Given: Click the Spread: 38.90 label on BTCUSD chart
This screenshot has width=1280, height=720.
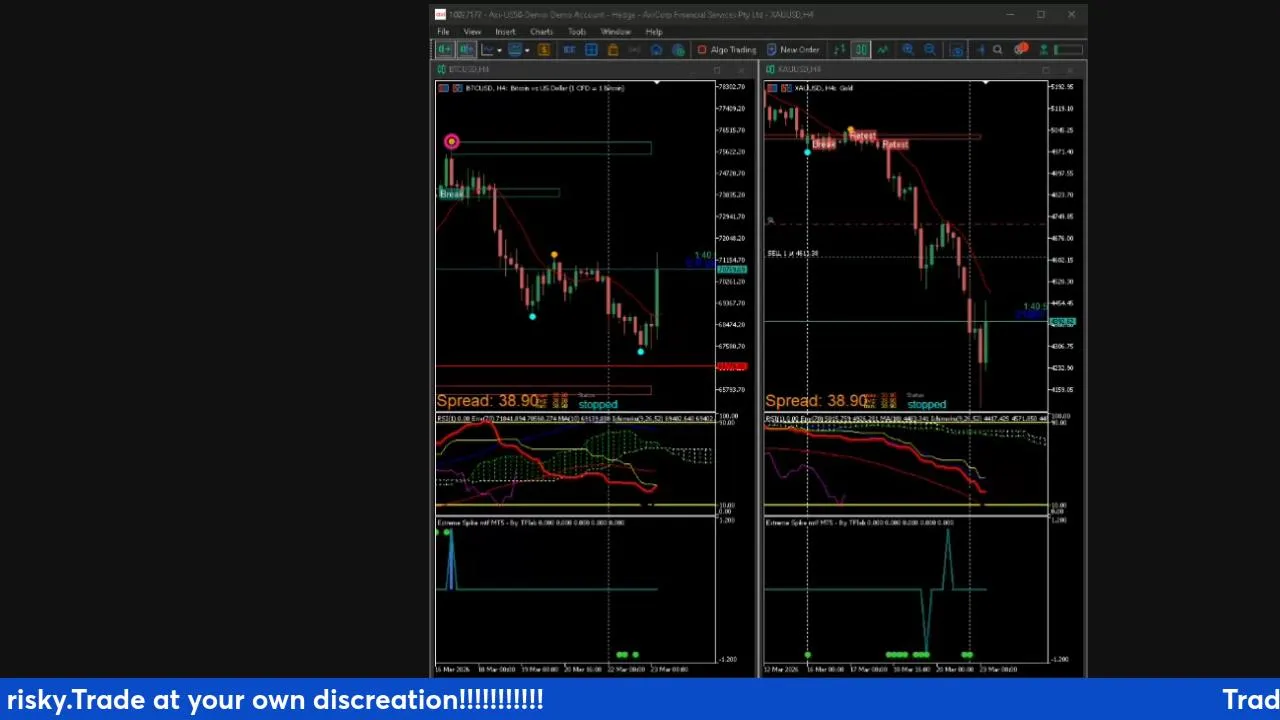Looking at the screenshot, I should 488,401.
